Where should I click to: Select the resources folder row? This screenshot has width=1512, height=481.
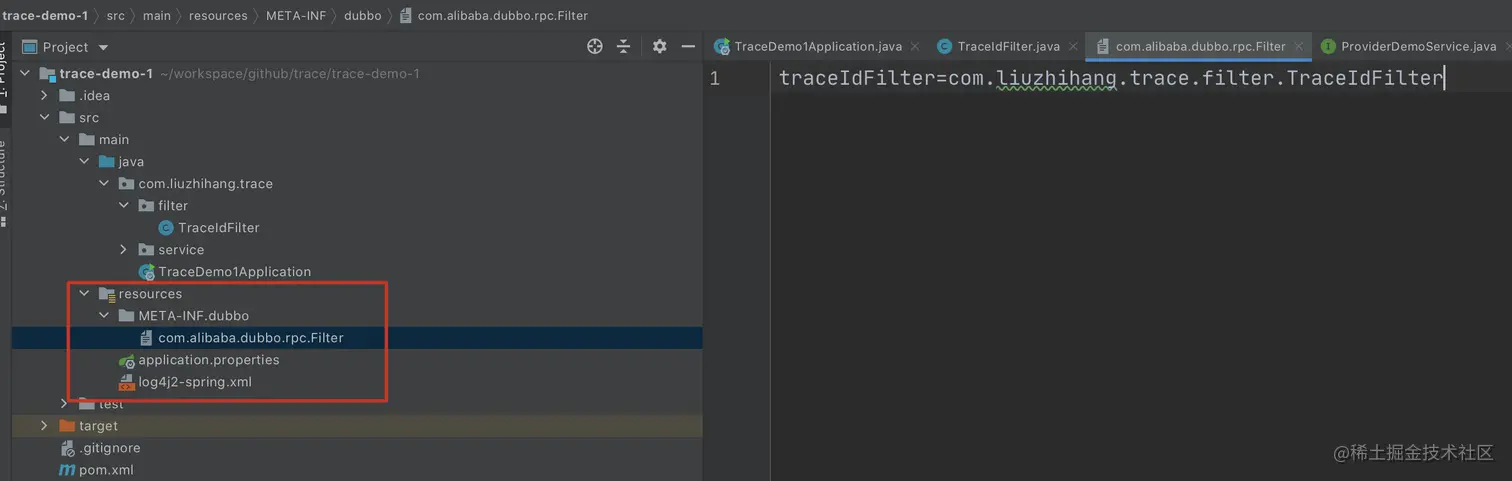(357, 294)
